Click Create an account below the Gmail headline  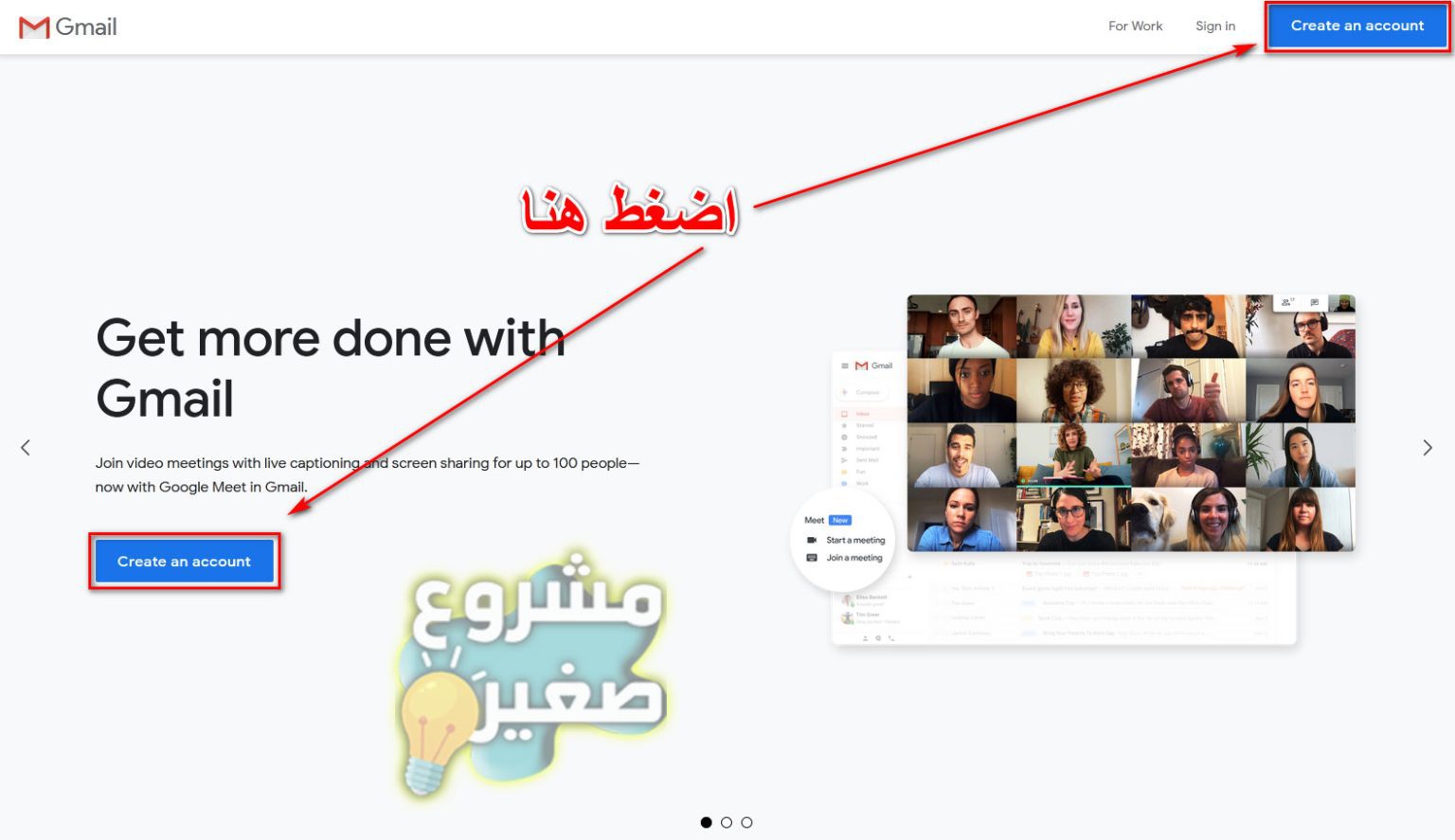click(x=184, y=562)
